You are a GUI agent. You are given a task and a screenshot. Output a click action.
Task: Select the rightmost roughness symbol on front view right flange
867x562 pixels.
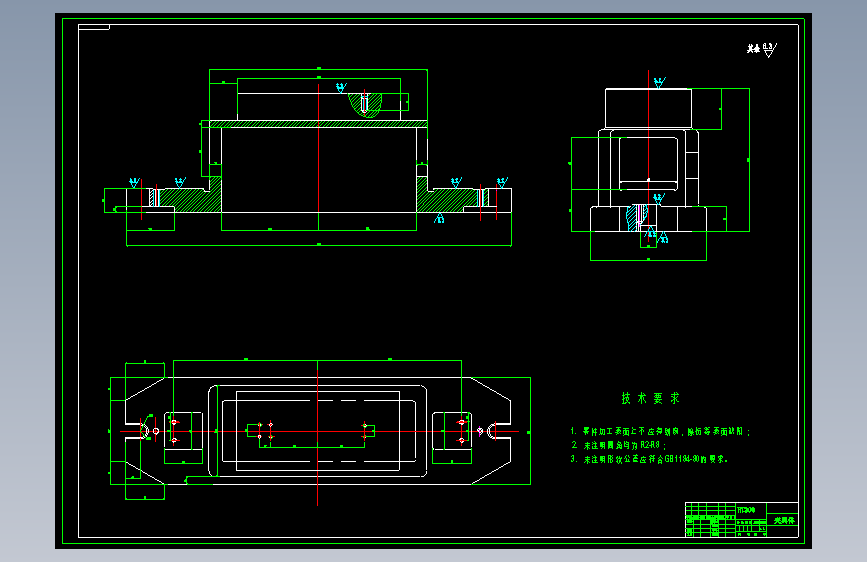click(502, 182)
